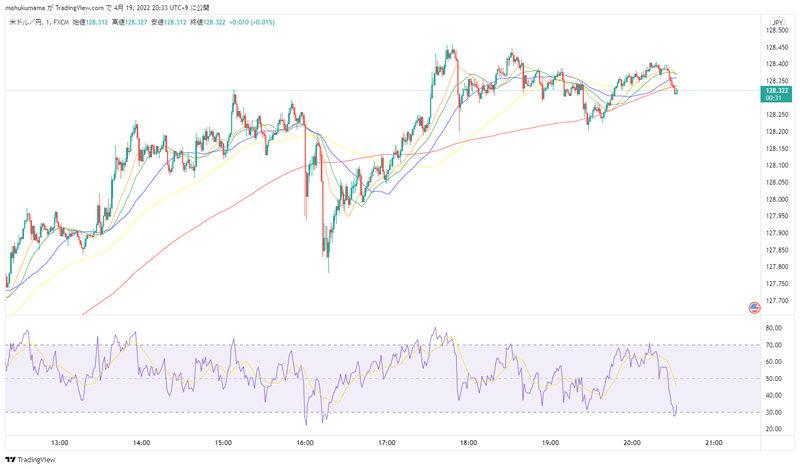Click the close value 終値128.322
This screenshot has height=469, width=800.
tap(208, 22)
